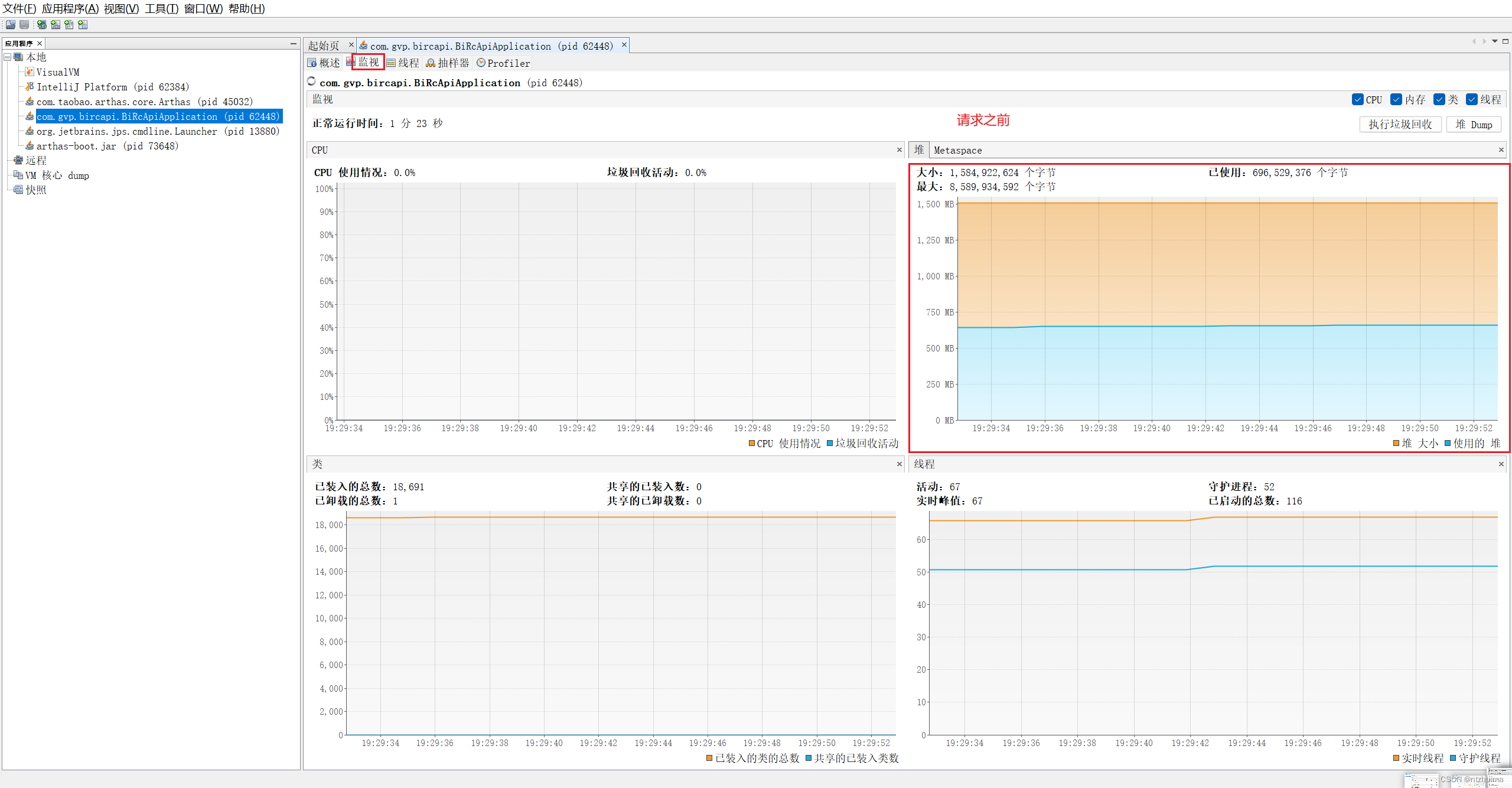The image size is (1512, 788).
Task: Uncheck the 内存 memory checkbox
Action: [x=1396, y=99]
